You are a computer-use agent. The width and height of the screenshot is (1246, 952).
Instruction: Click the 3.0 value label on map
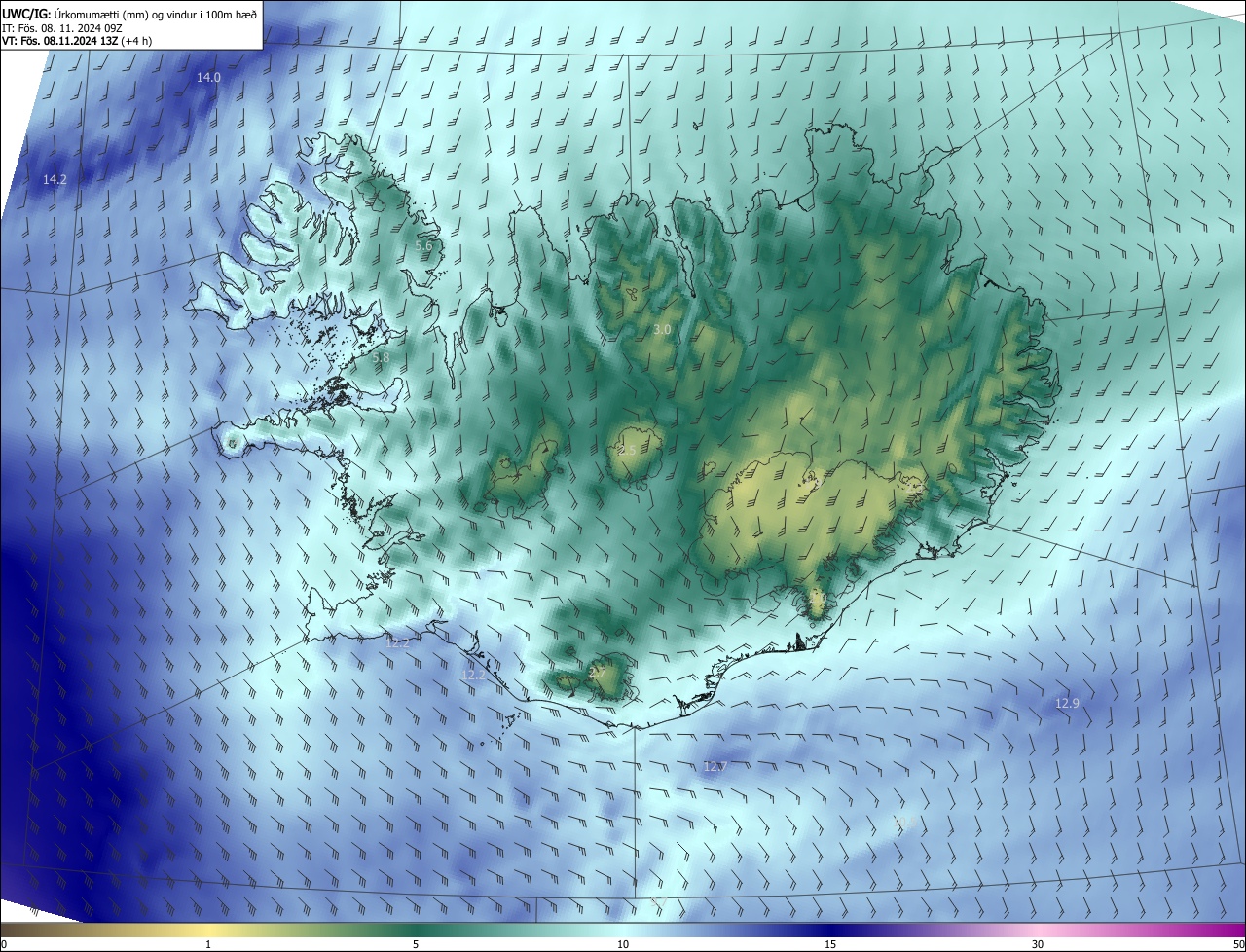pos(662,330)
